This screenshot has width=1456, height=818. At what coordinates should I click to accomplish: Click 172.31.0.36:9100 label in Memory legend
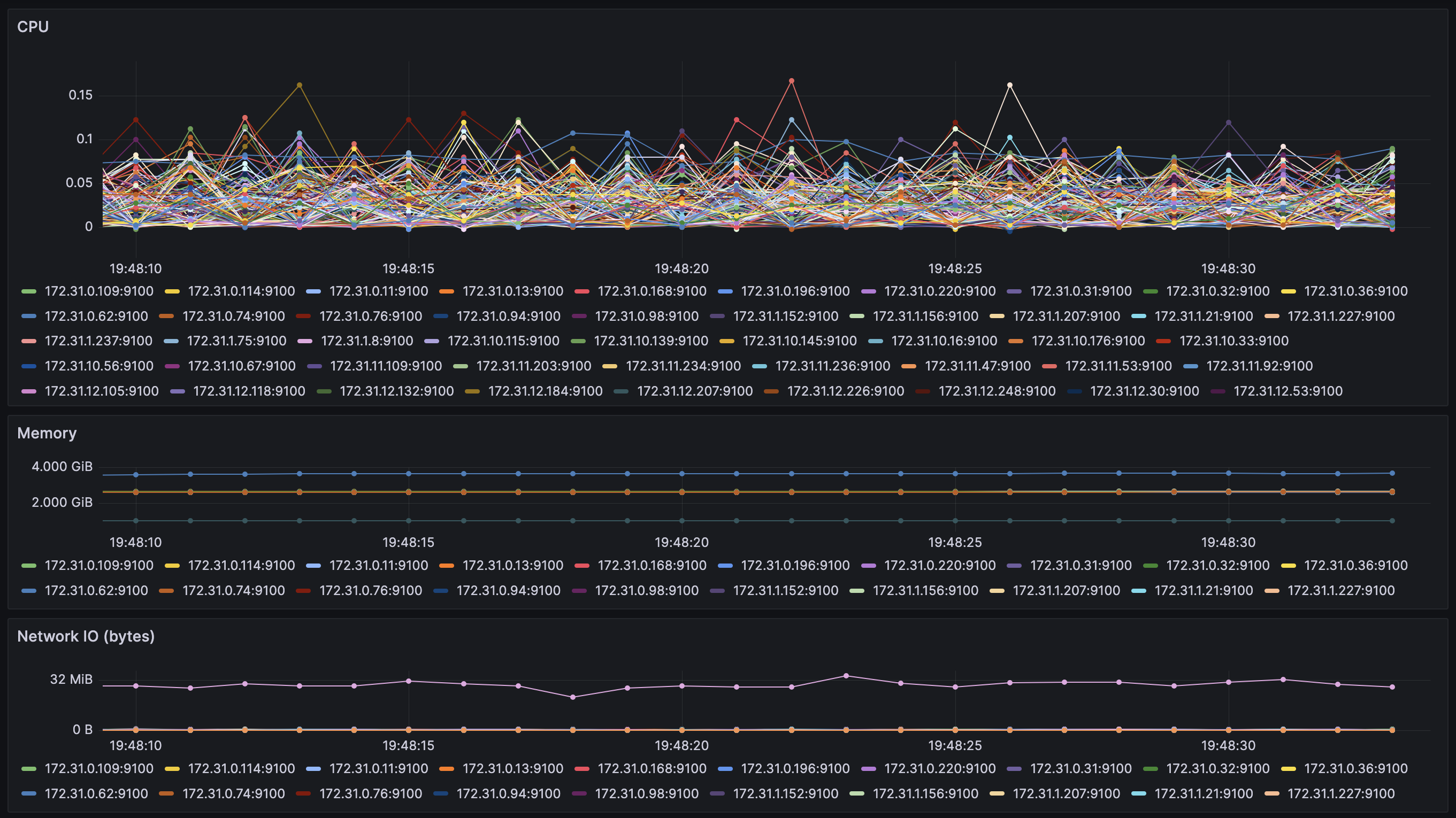tap(1355, 566)
